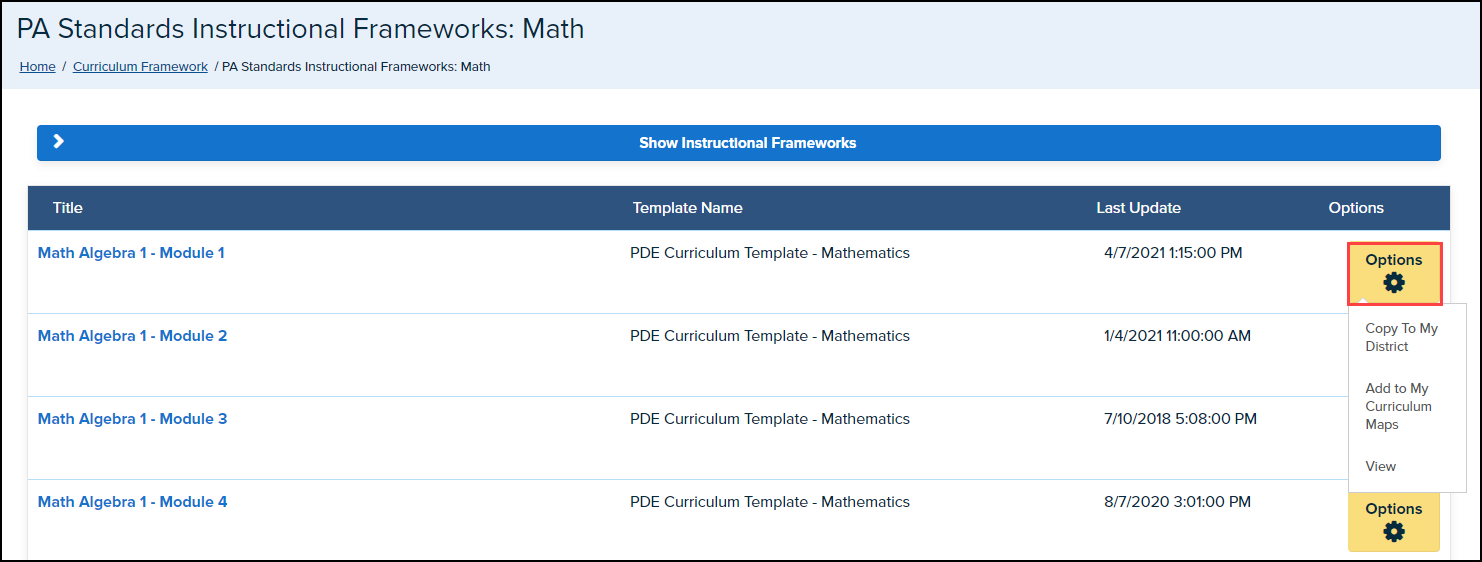
Task: Click the Module 3 template name cell
Action: (x=769, y=419)
